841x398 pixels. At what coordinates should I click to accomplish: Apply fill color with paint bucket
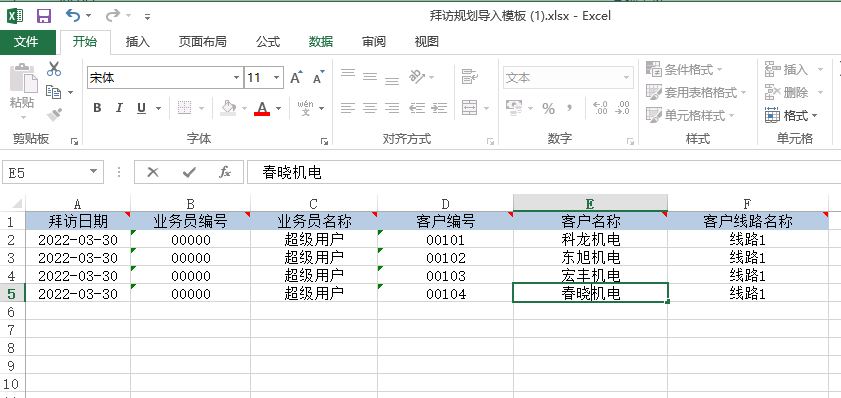coord(229,108)
